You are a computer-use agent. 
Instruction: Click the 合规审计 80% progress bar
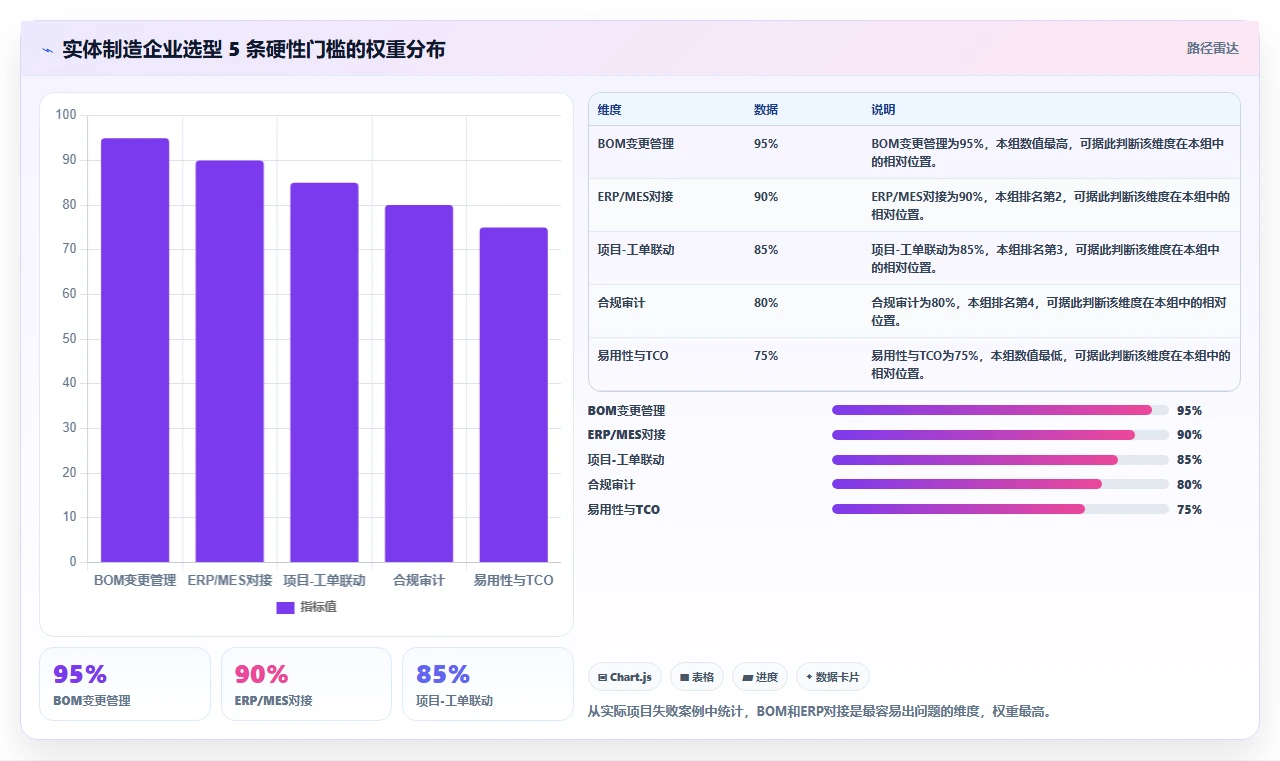(1000, 484)
